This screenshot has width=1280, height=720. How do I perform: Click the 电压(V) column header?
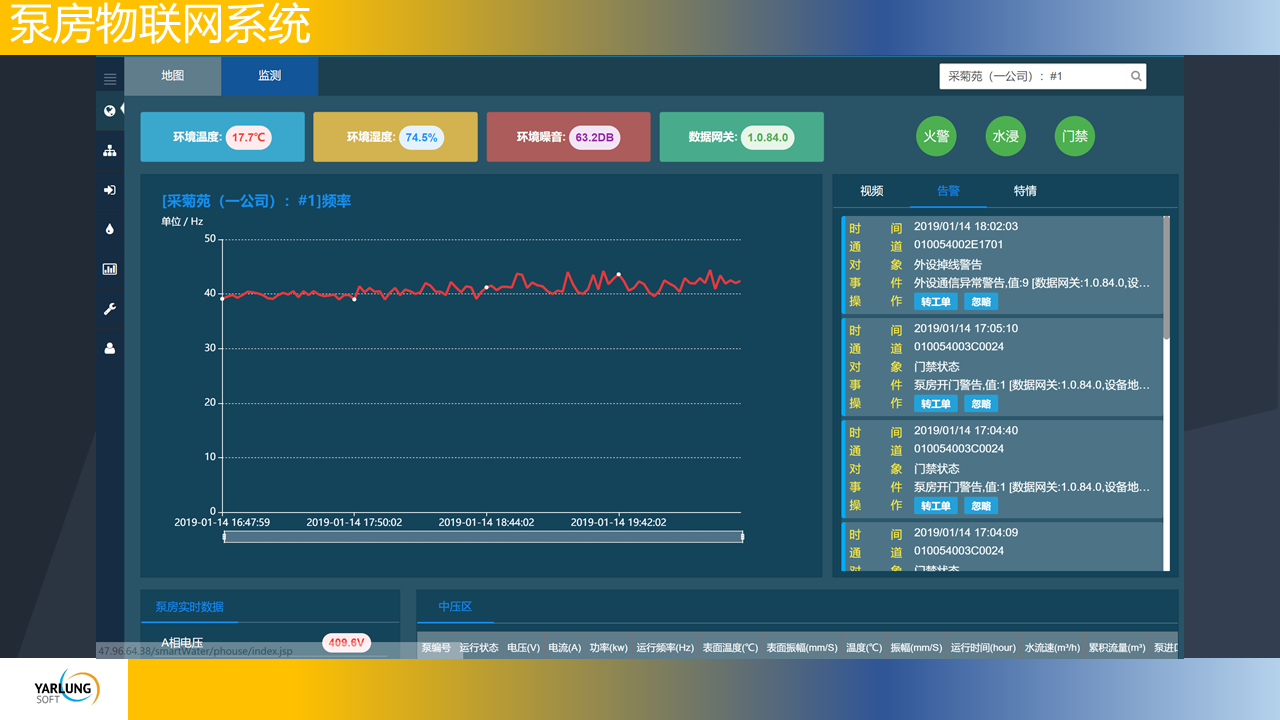tap(524, 648)
